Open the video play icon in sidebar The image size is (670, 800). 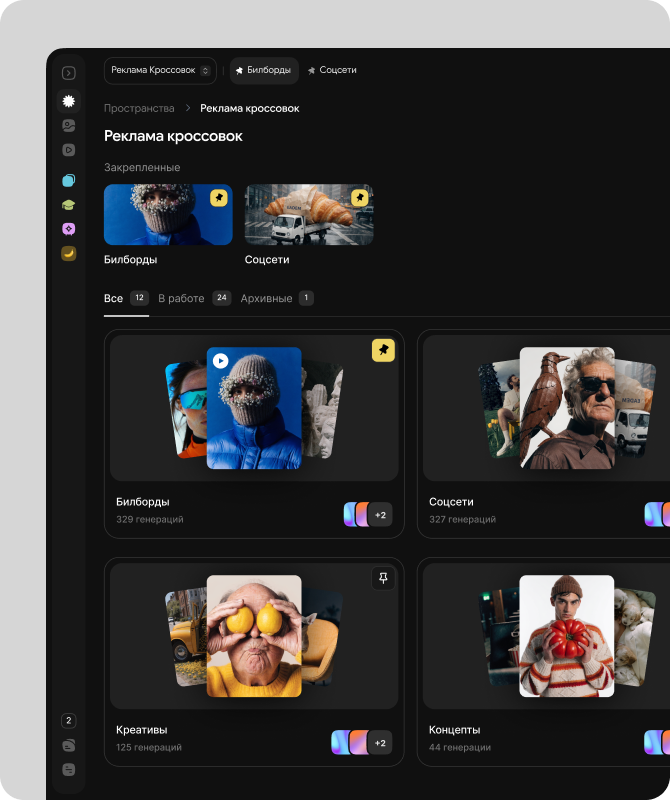[x=68, y=150]
